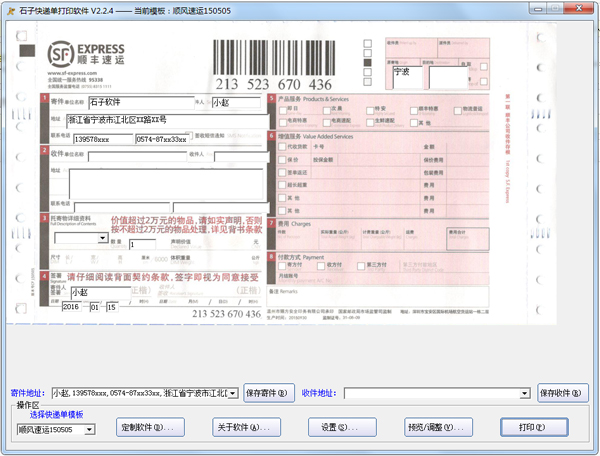
Task: Expand the 托寄物 contents dropdown on the waybill
Action: (x=103, y=239)
